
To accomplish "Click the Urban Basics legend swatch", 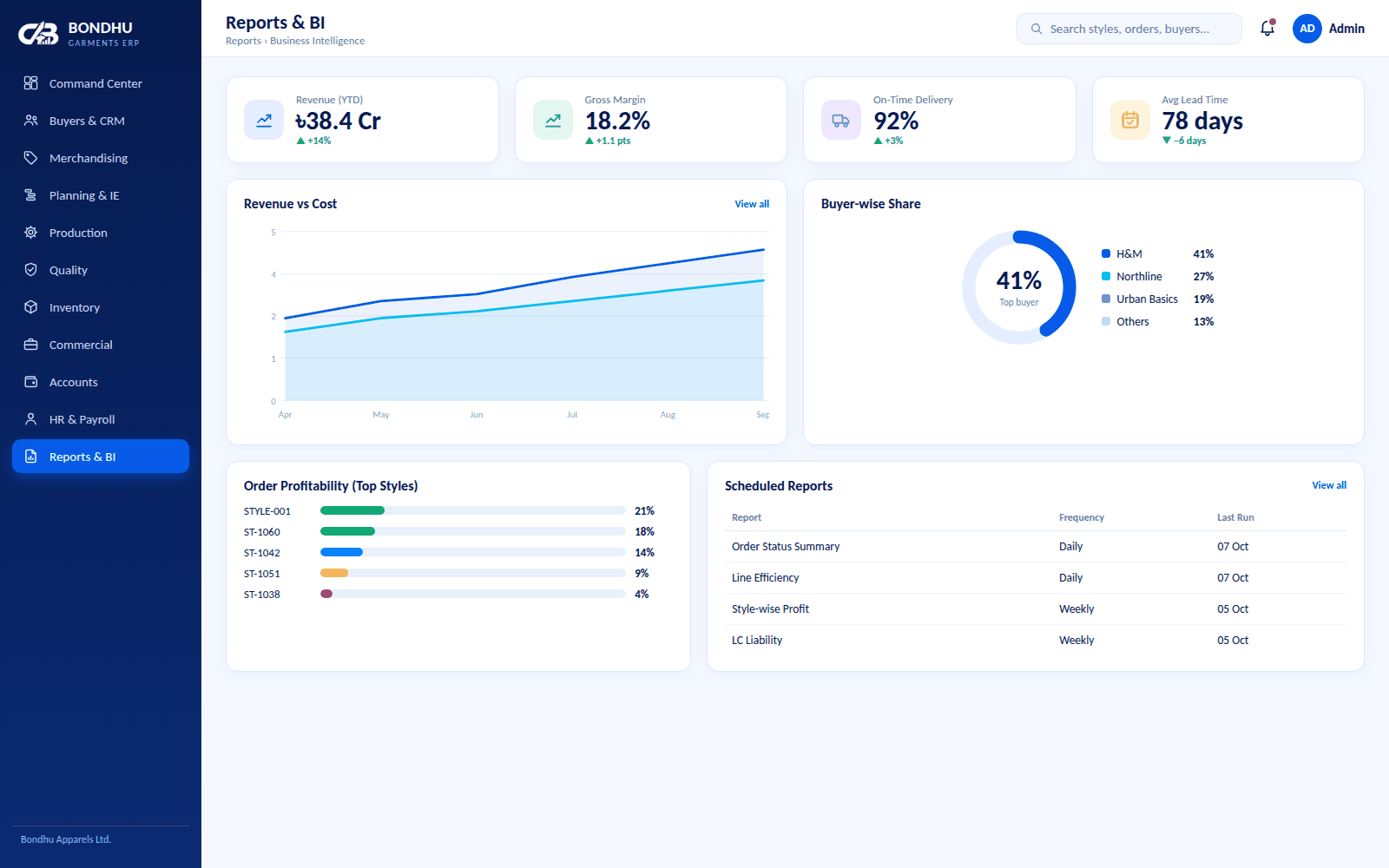I will coord(1106,299).
